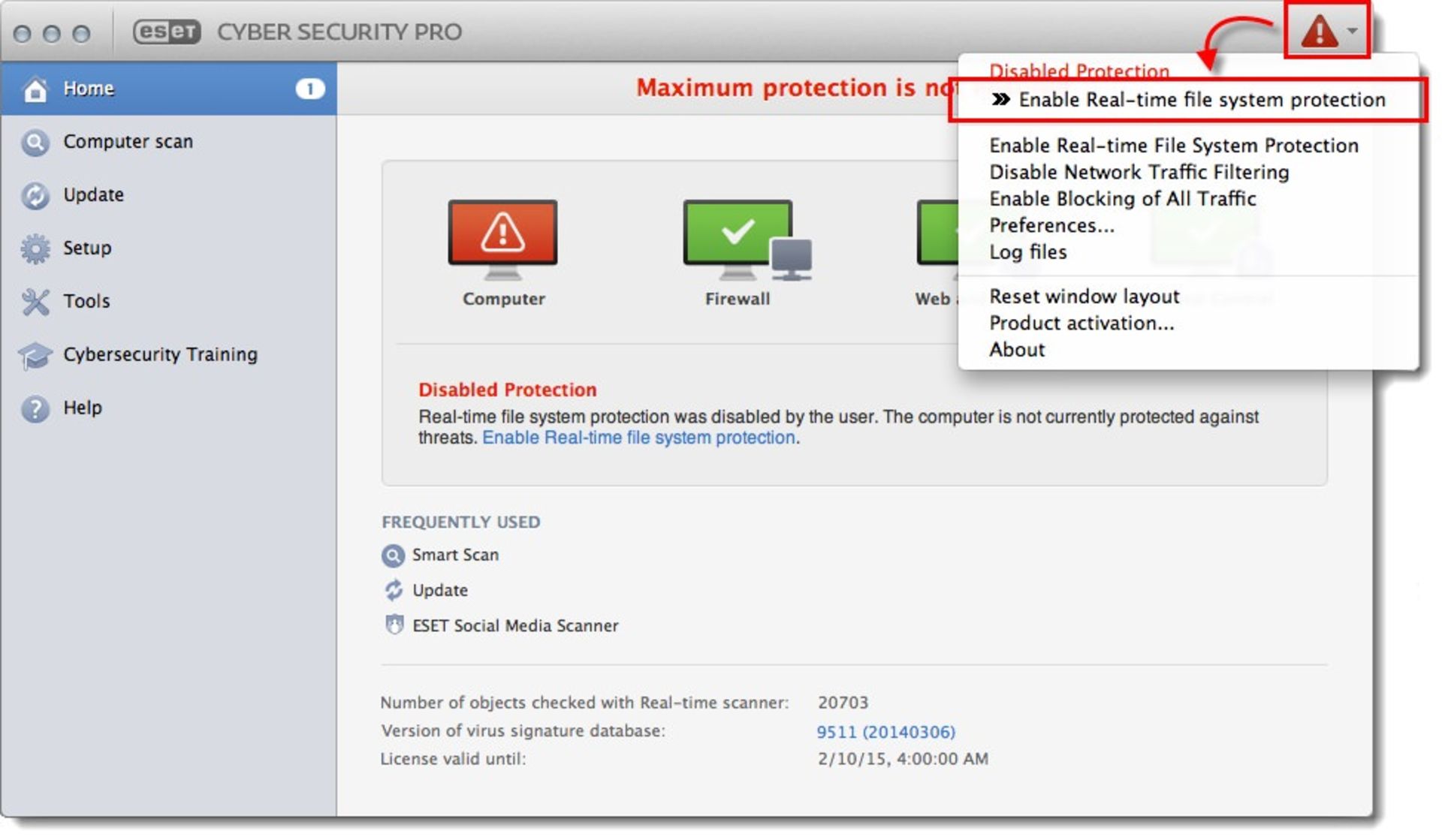Screen dimensions: 1442x840
Task: Click the eset logo in title bar
Action: [167, 32]
